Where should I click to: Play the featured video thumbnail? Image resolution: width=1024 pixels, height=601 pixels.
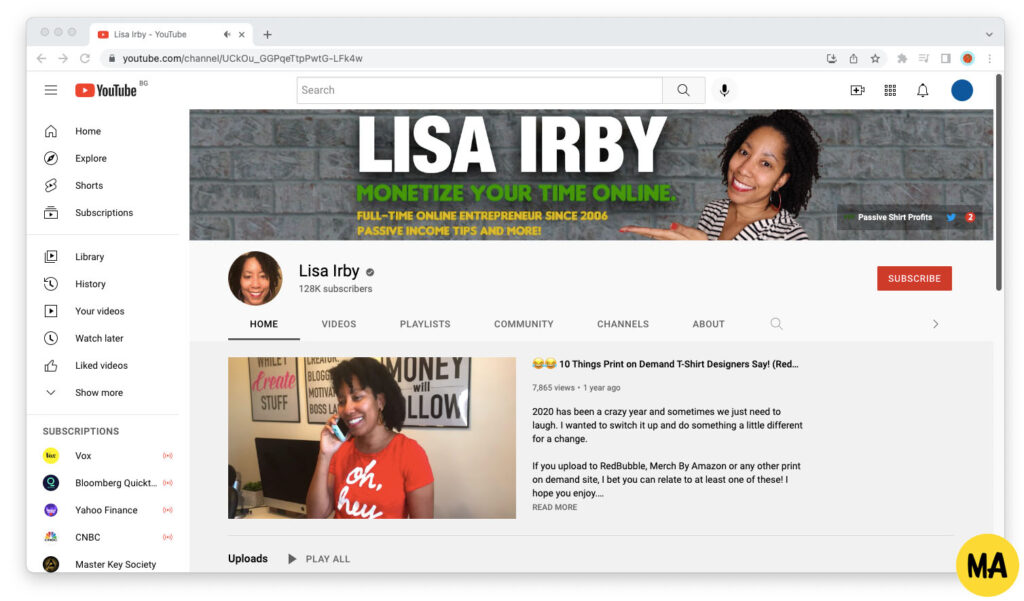coord(372,438)
